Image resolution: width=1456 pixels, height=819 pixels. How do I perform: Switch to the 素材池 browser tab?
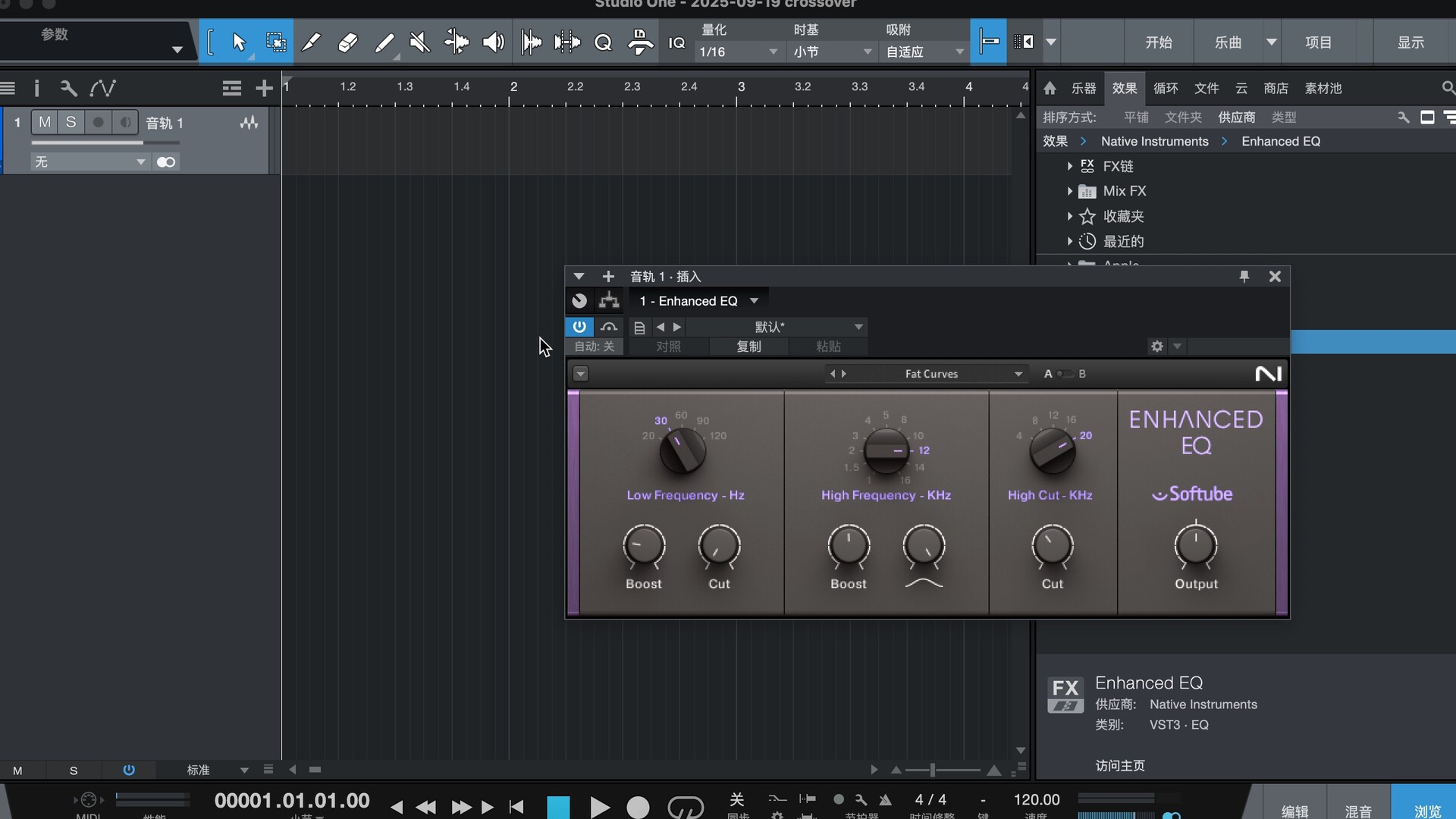point(1323,89)
